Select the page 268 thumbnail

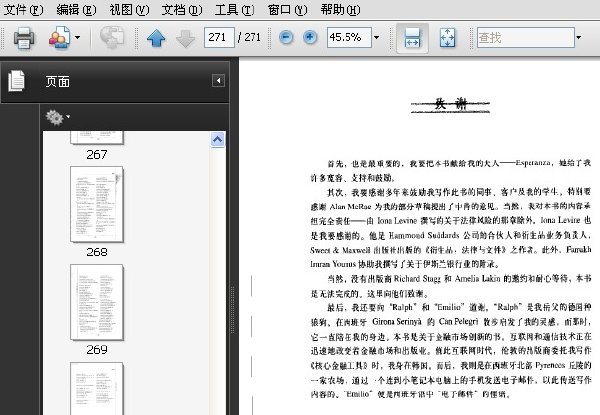[97, 204]
